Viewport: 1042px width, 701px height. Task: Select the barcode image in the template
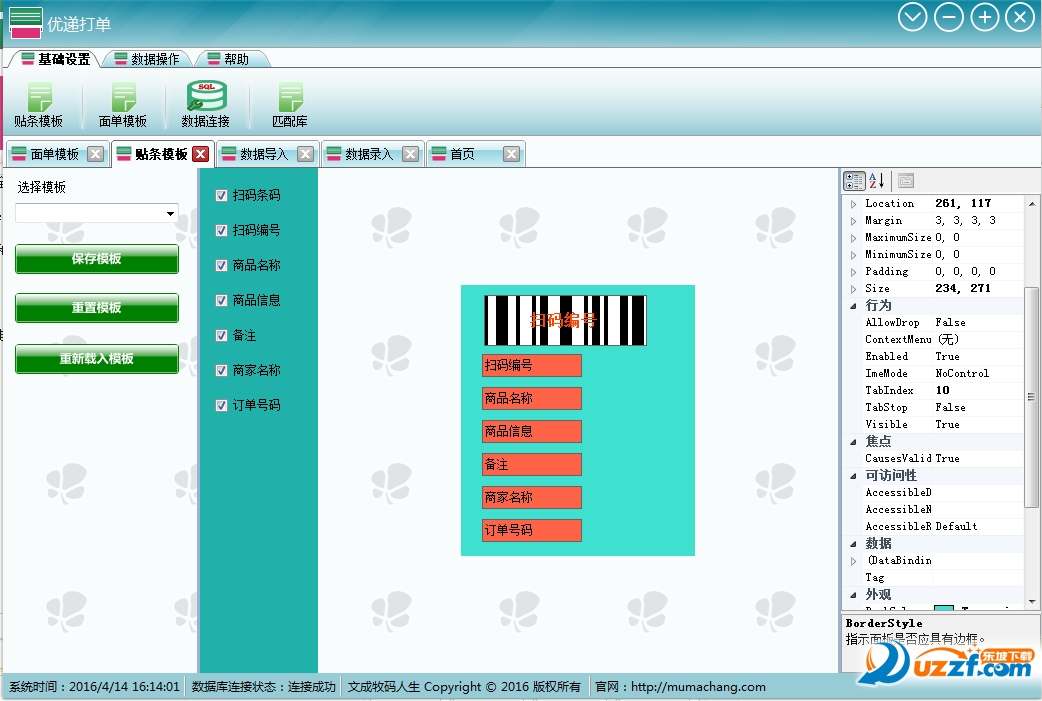566,320
